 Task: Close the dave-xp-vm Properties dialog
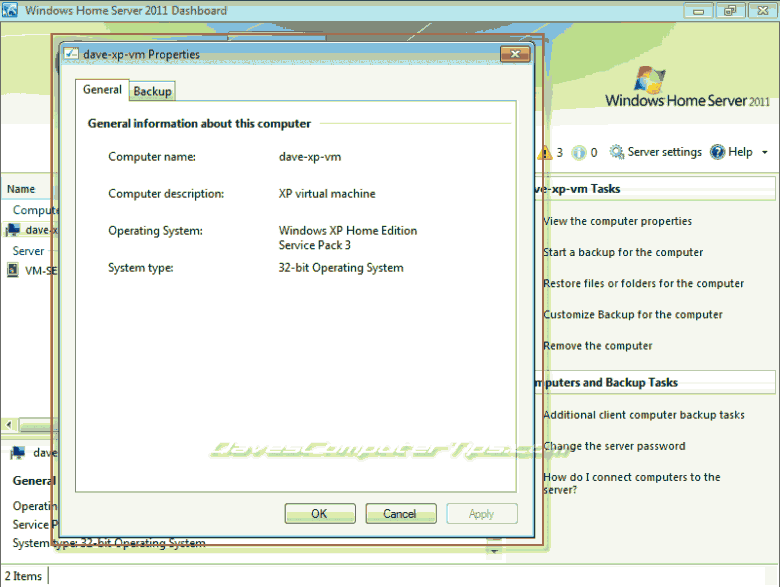pyautogui.click(x=515, y=54)
